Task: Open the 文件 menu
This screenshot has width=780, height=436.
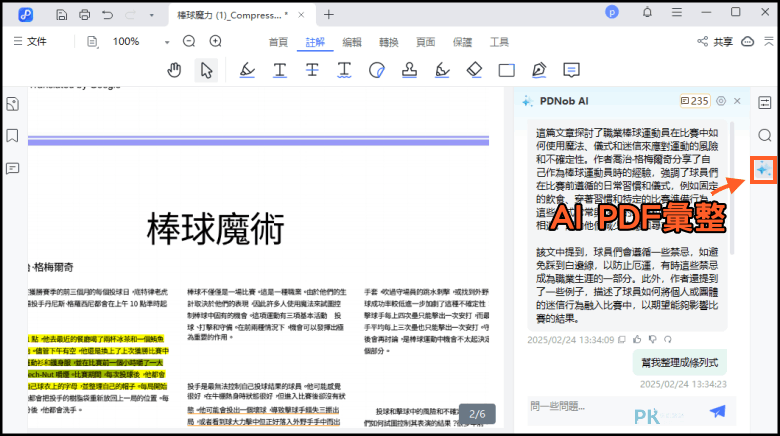Action: (30, 41)
